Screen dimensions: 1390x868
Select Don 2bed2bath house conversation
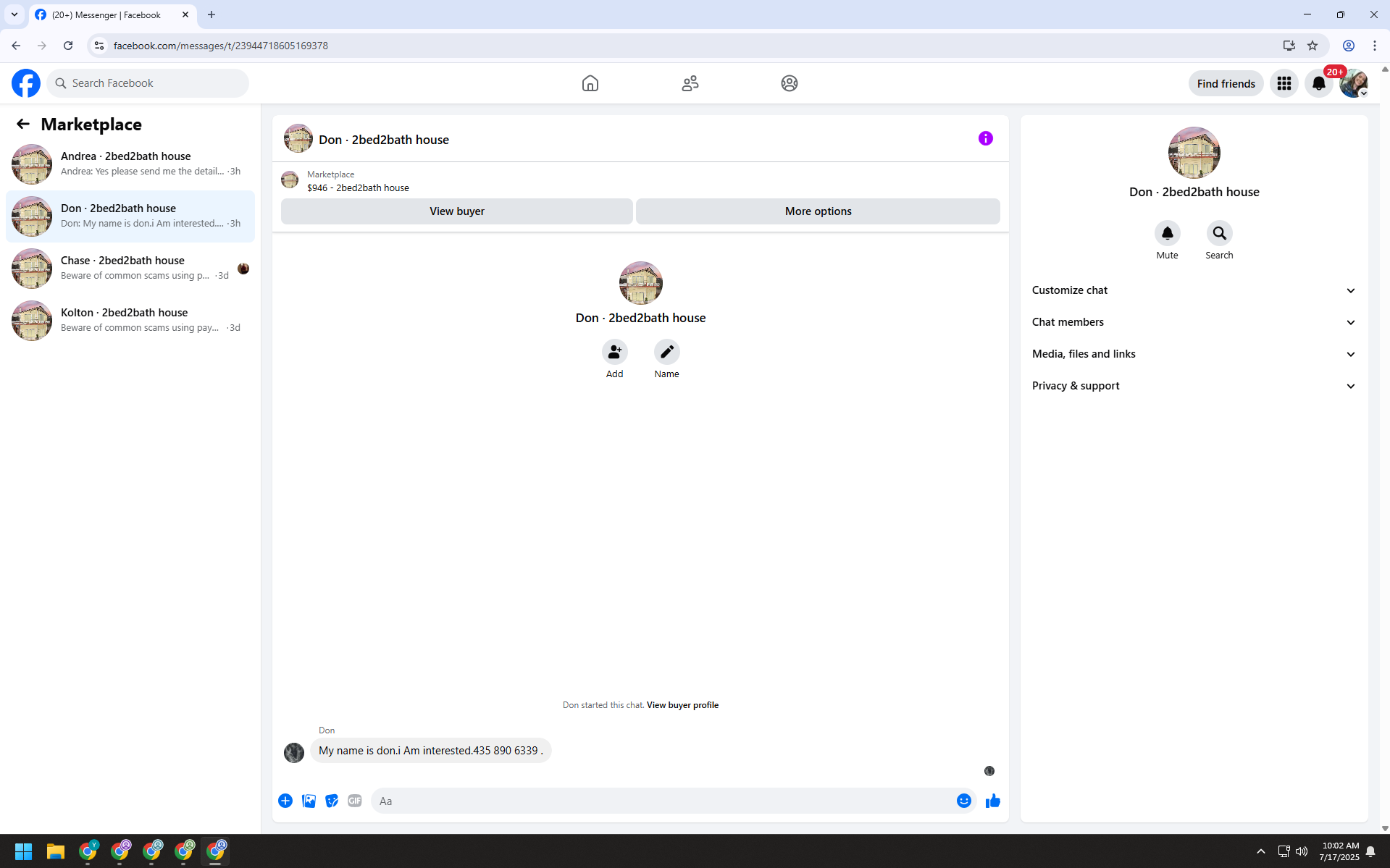coord(130,216)
